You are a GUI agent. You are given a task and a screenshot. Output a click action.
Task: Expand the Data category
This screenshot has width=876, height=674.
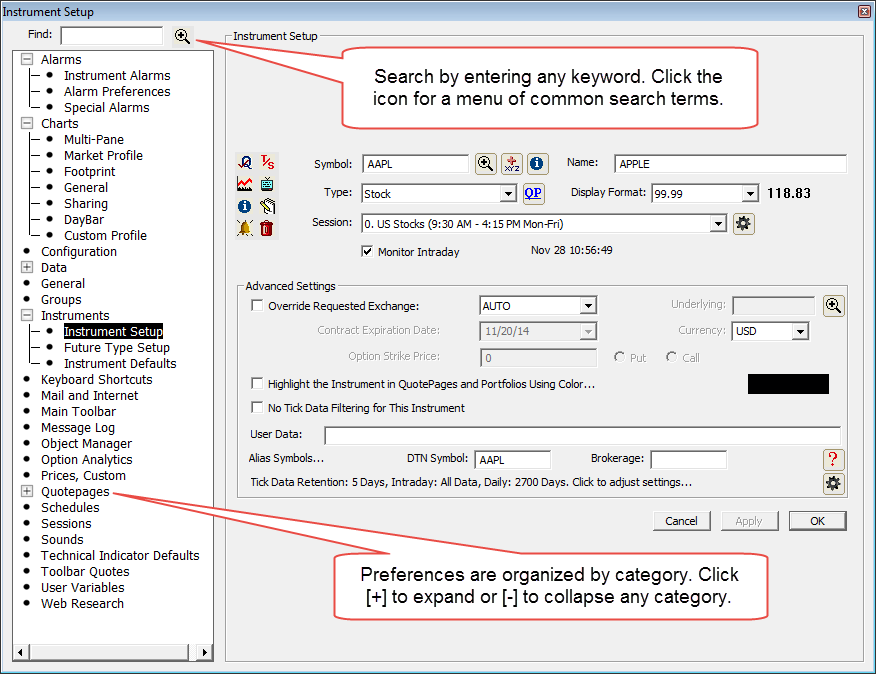(27, 267)
